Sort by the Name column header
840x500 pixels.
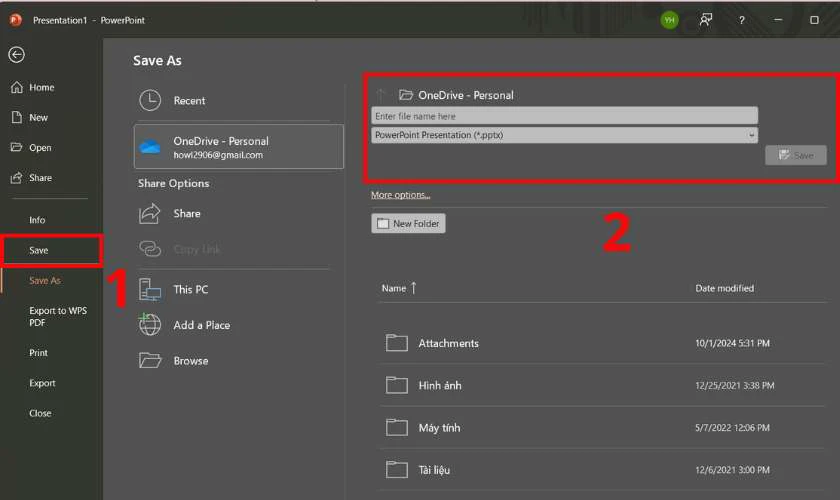[399, 288]
